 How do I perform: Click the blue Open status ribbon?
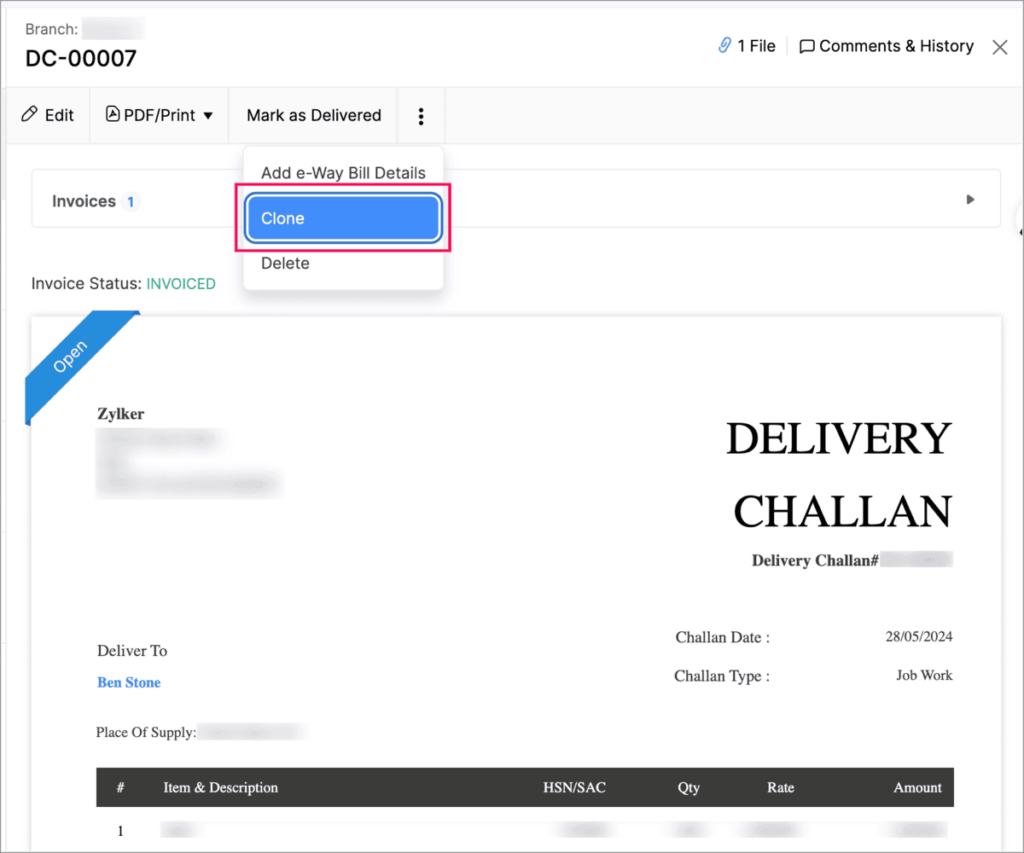71,355
